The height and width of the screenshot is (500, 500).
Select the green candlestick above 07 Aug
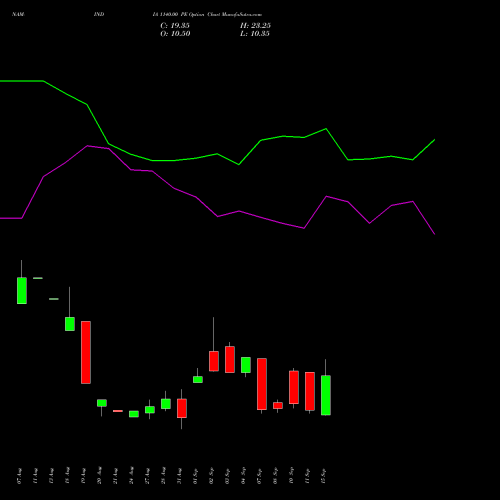coord(22,290)
